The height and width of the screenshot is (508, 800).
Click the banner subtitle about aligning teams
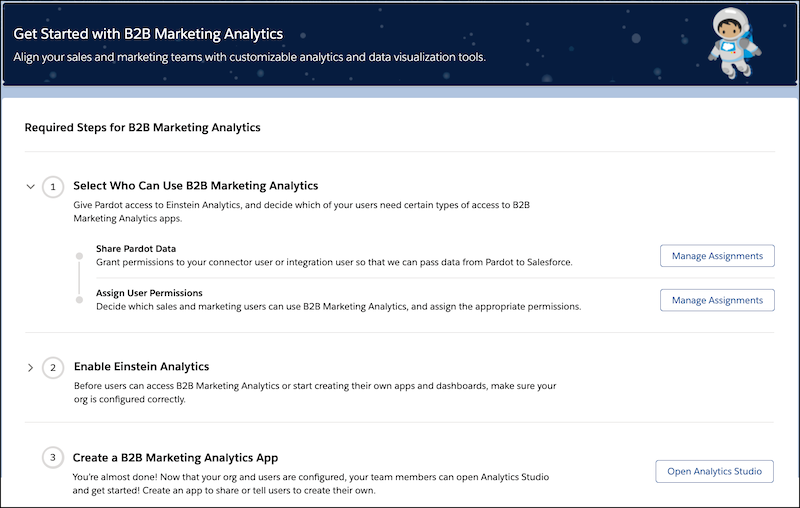(249, 57)
